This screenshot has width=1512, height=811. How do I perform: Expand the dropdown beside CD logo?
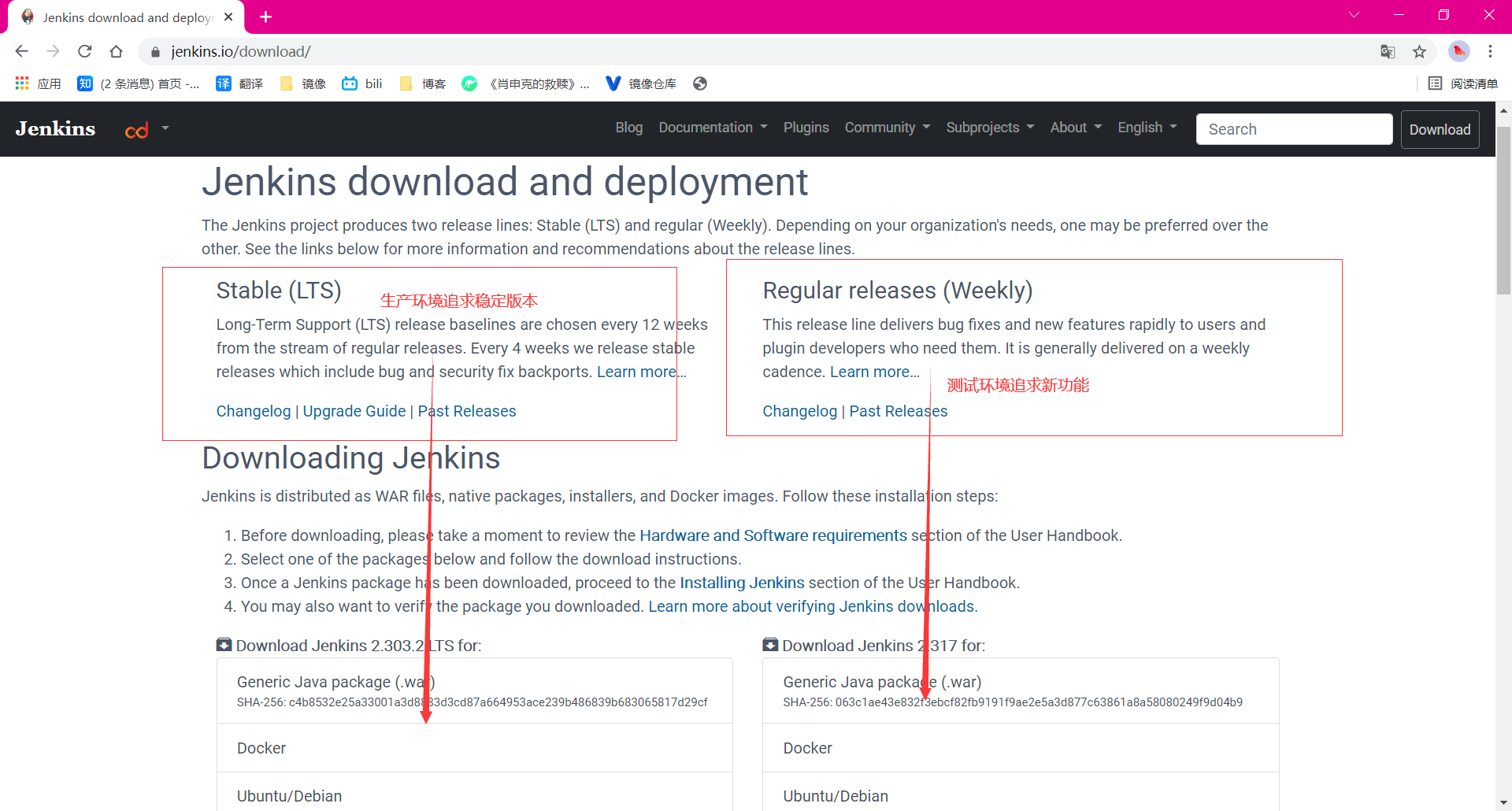[x=165, y=128]
